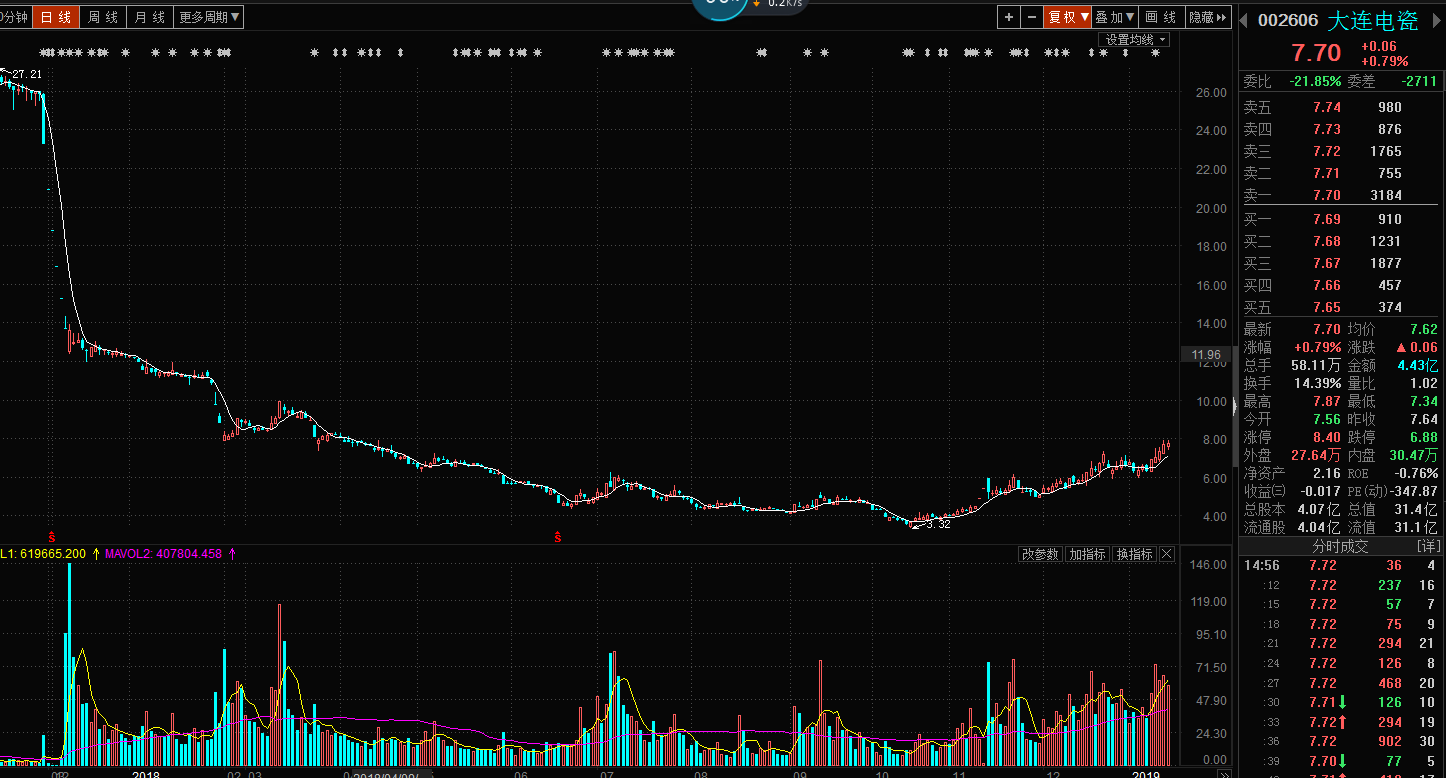This screenshot has height=778, width=1446.
Task: Select the 买一 7.69 order row
Action: point(1341,219)
